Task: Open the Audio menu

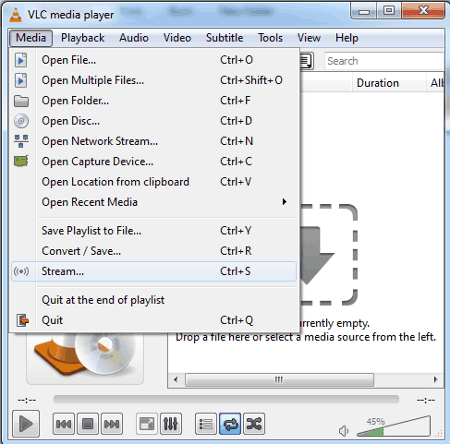Action: point(134,38)
